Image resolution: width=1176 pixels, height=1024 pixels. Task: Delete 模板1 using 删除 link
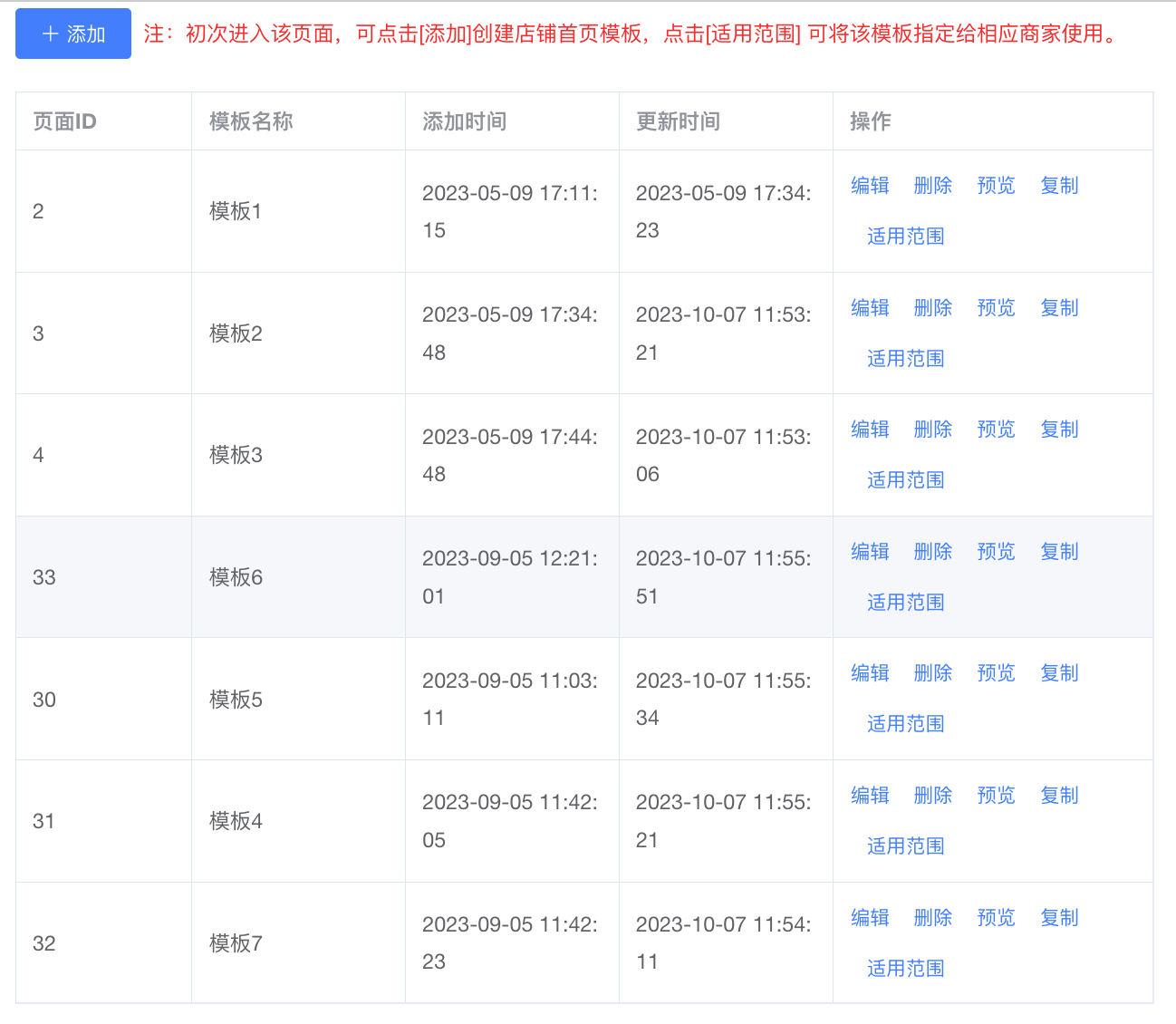(x=932, y=186)
